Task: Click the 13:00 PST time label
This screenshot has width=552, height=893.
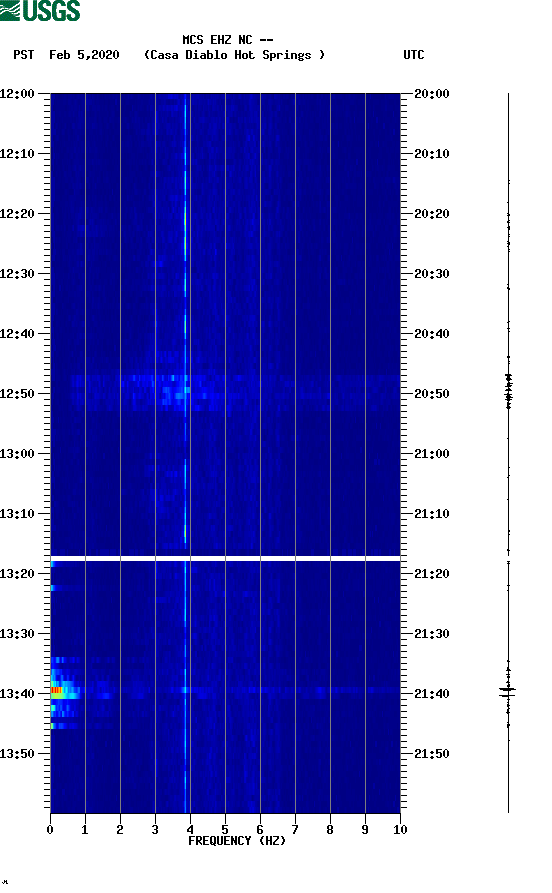Action: tap(17, 454)
